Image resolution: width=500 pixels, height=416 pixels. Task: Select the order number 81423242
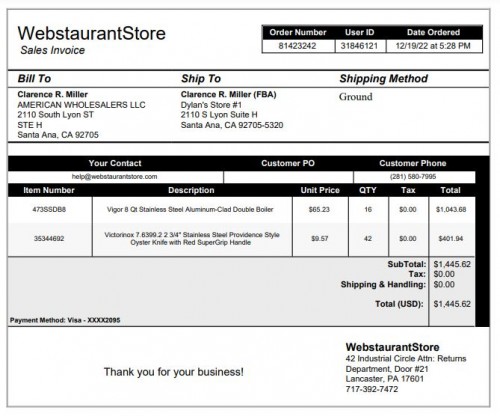click(x=297, y=46)
